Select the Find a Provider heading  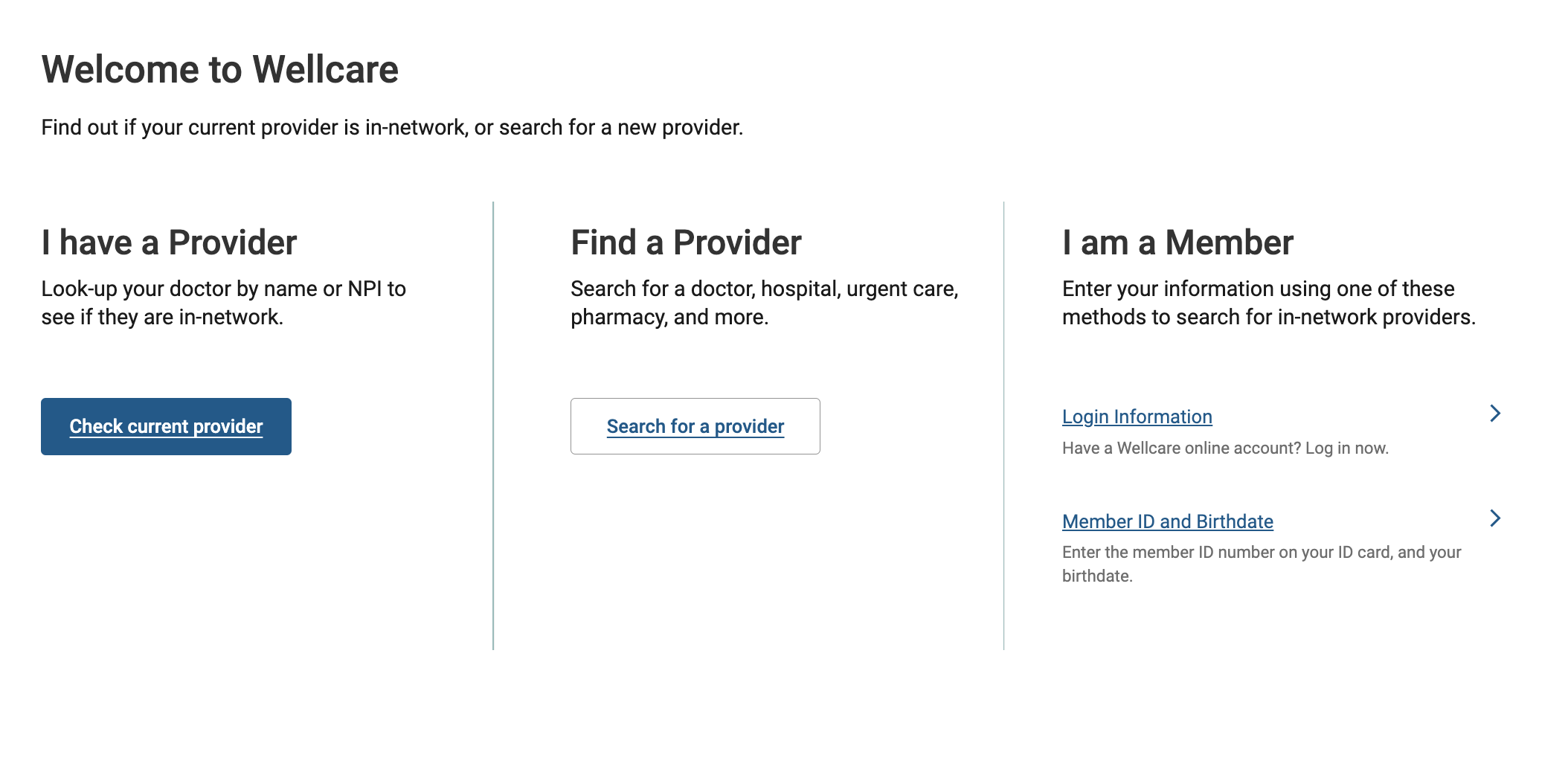(x=686, y=242)
